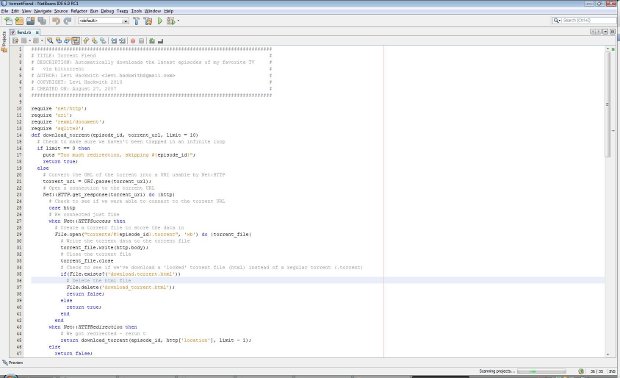Open the debug button dropdown arrow
This screenshot has width=620, height=378.
tap(178, 21)
